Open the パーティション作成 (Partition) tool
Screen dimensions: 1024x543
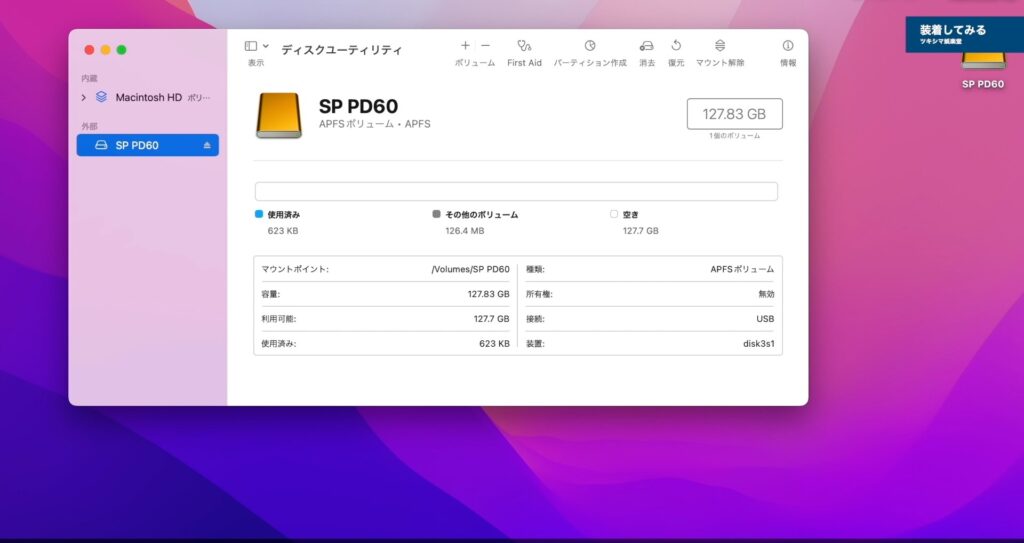(x=590, y=46)
